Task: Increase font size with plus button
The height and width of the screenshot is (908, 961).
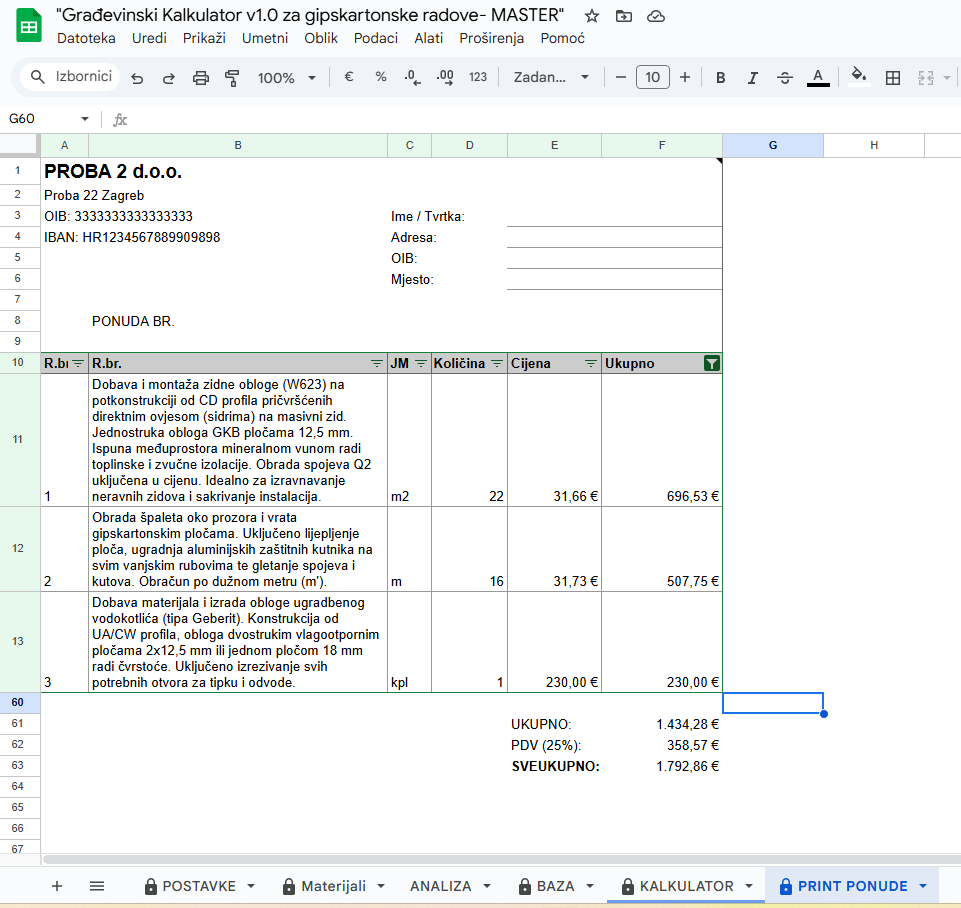Action: (685, 77)
